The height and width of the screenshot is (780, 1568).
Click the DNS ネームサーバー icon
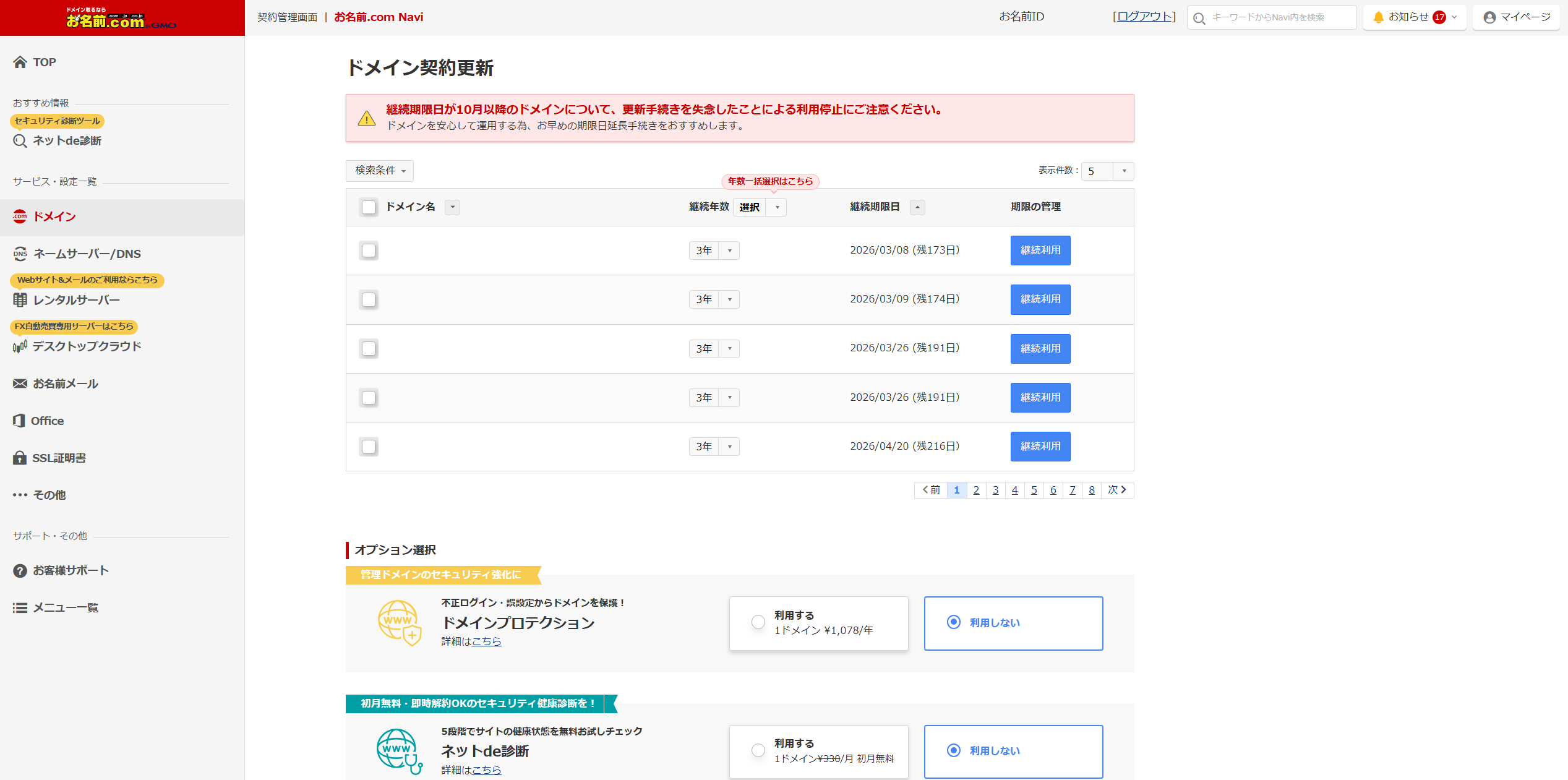[x=20, y=254]
